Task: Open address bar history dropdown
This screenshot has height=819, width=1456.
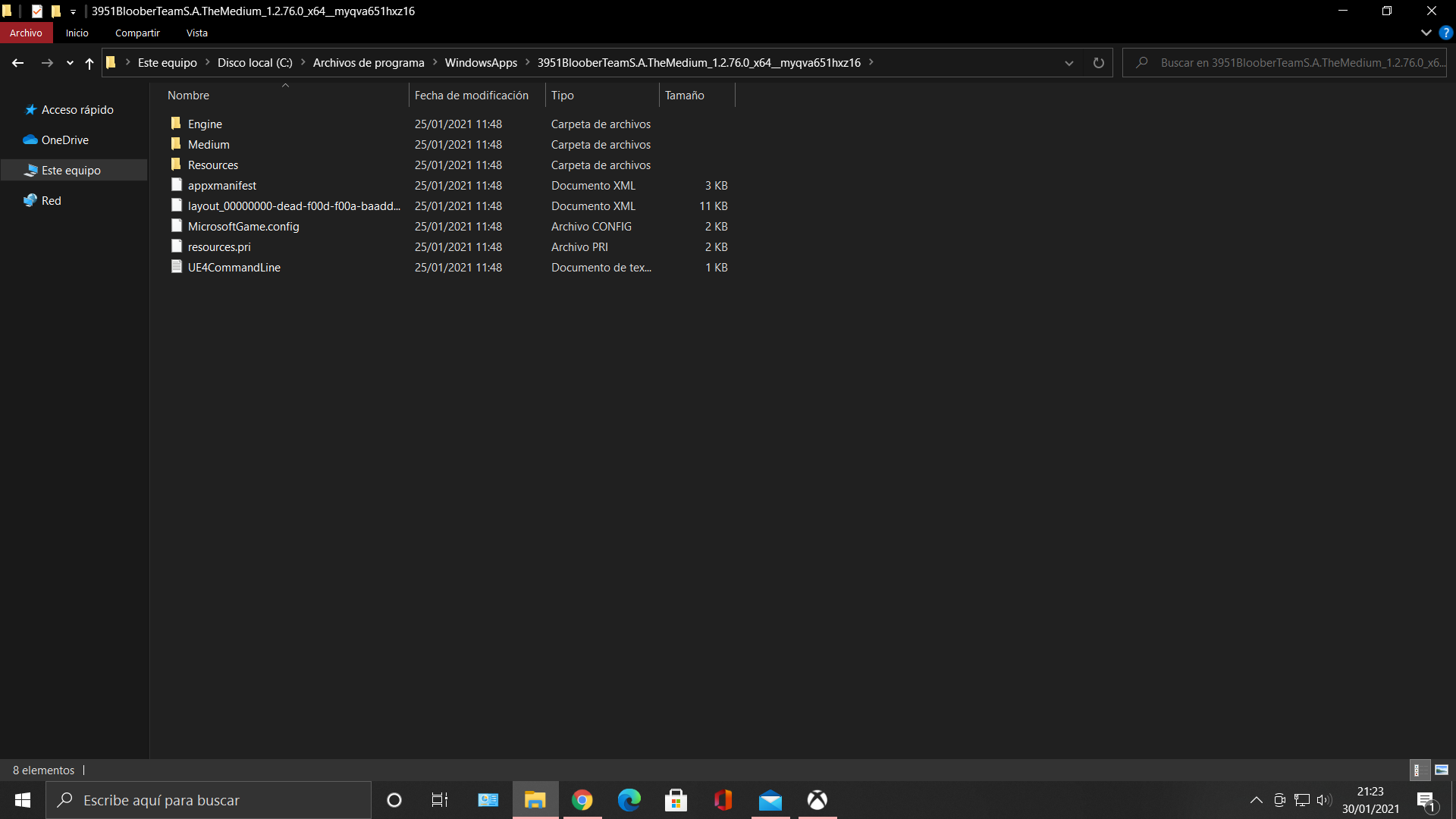Action: [1069, 63]
